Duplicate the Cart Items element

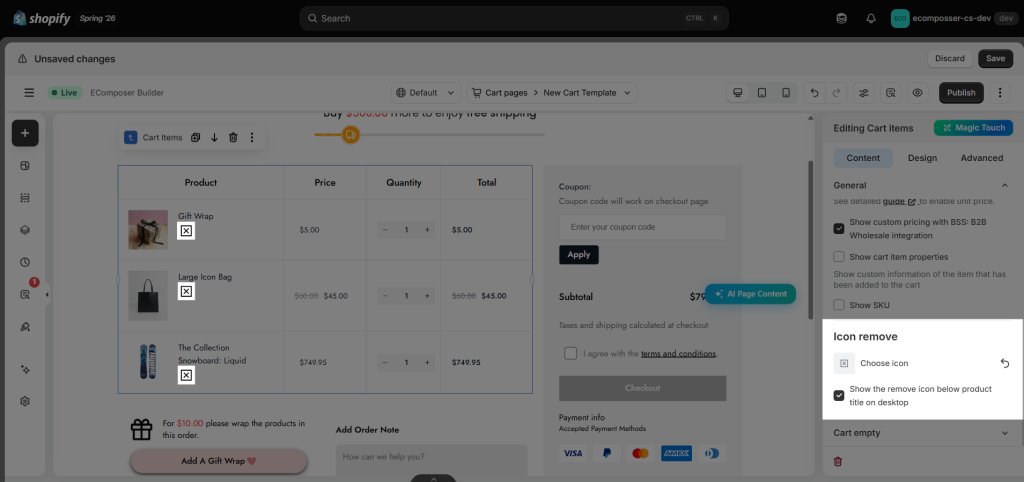point(195,137)
